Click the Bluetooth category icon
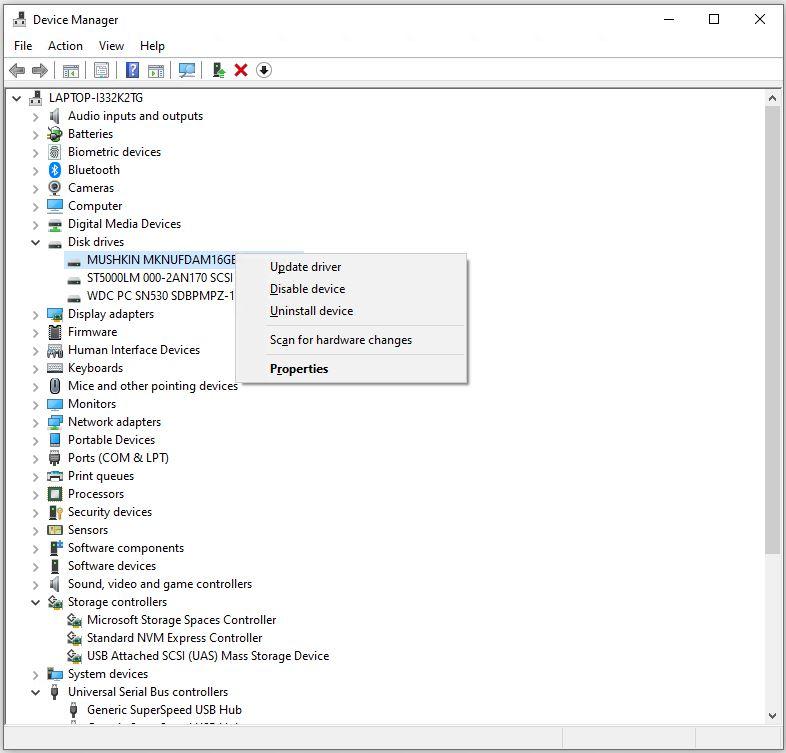Image resolution: width=786 pixels, height=753 pixels. click(x=55, y=170)
